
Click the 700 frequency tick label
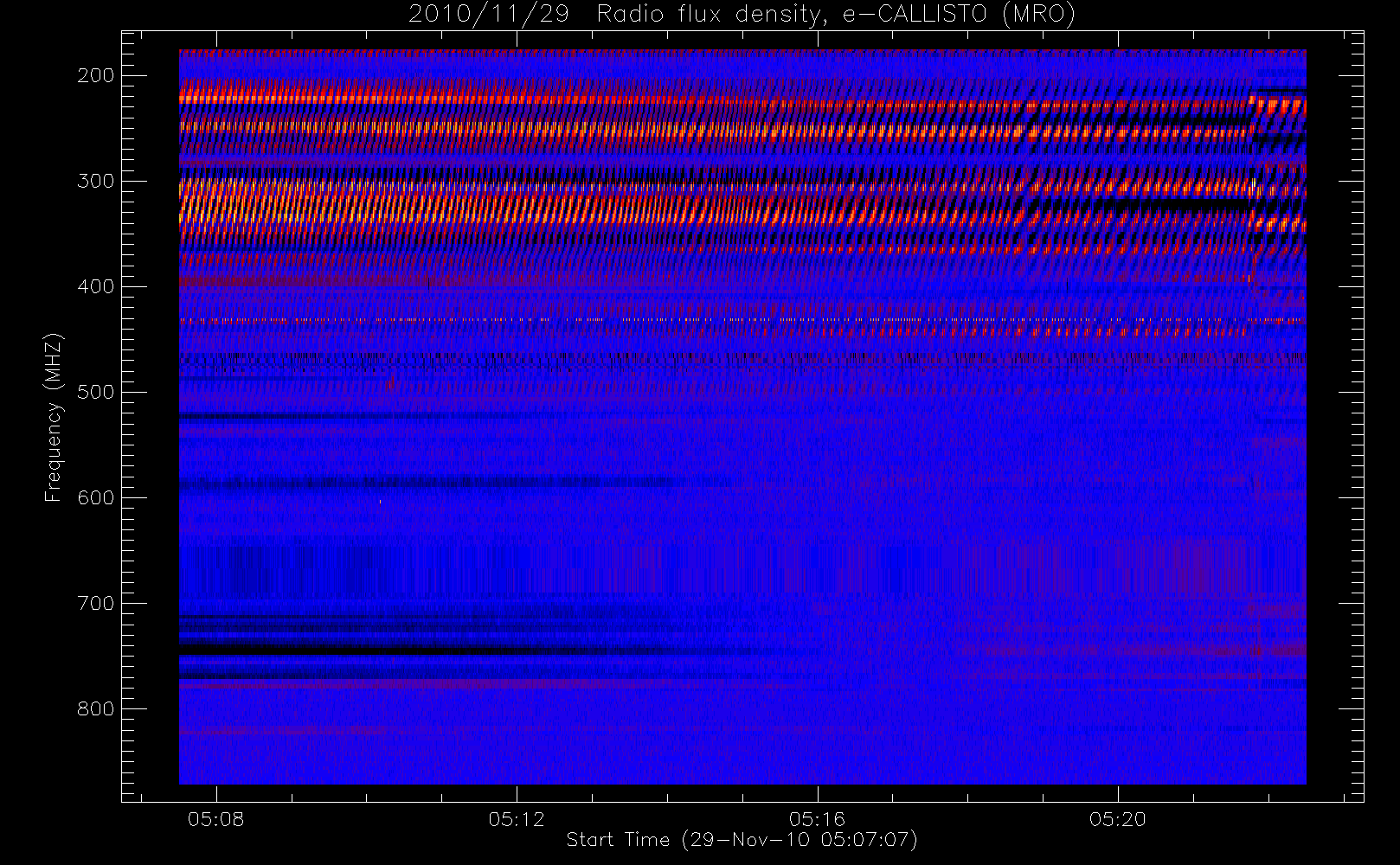pos(96,603)
